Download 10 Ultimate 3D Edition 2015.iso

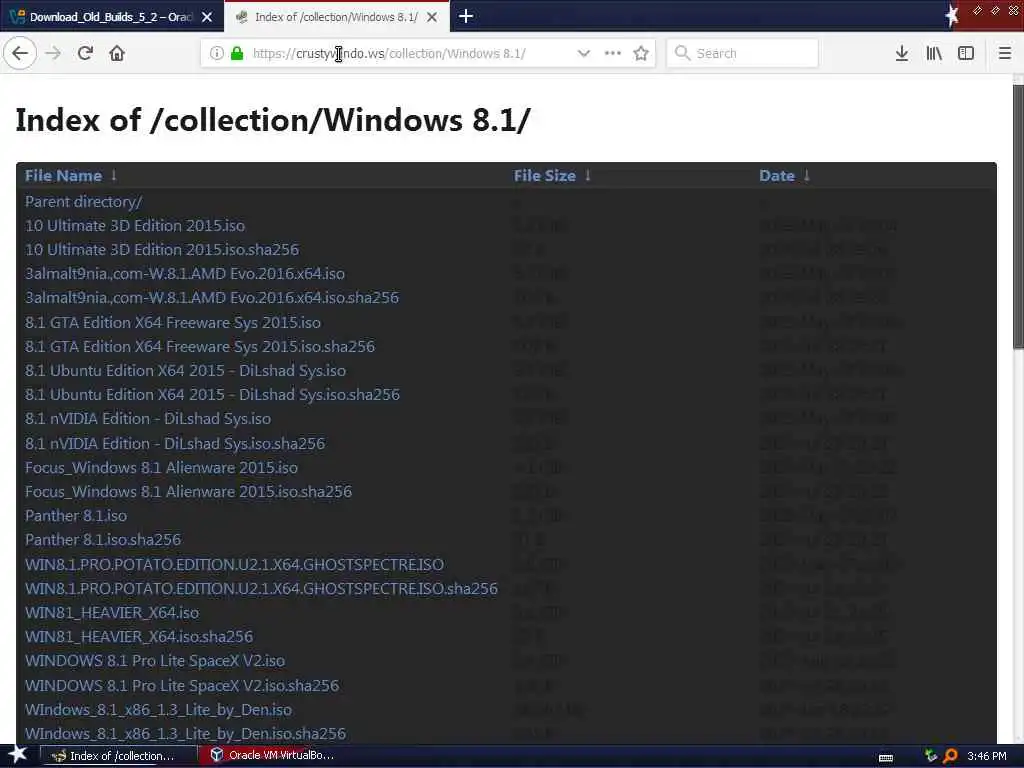point(135,226)
